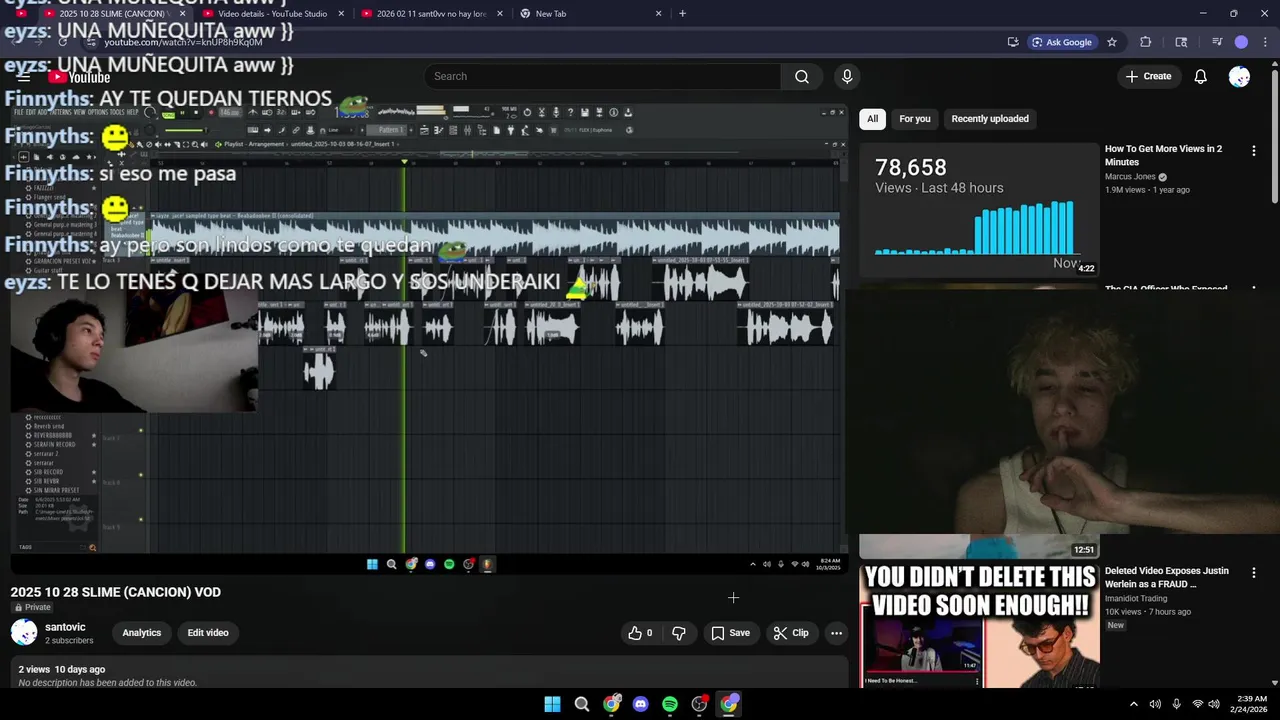The height and width of the screenshot is (720, 1280).
Task: Click the Edit video button
Action: click(x=208, y=633)
